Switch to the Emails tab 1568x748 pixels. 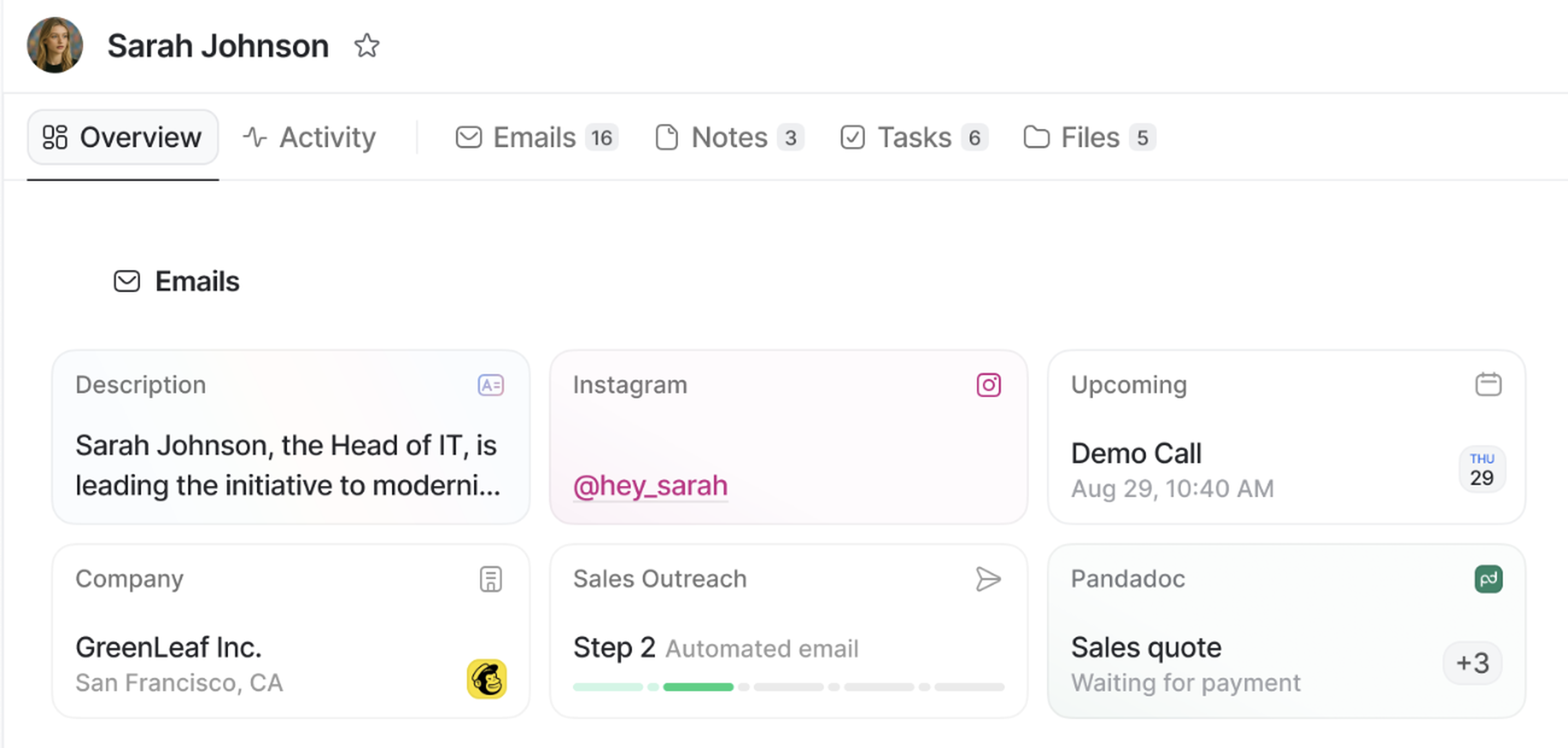coord(536,137)
